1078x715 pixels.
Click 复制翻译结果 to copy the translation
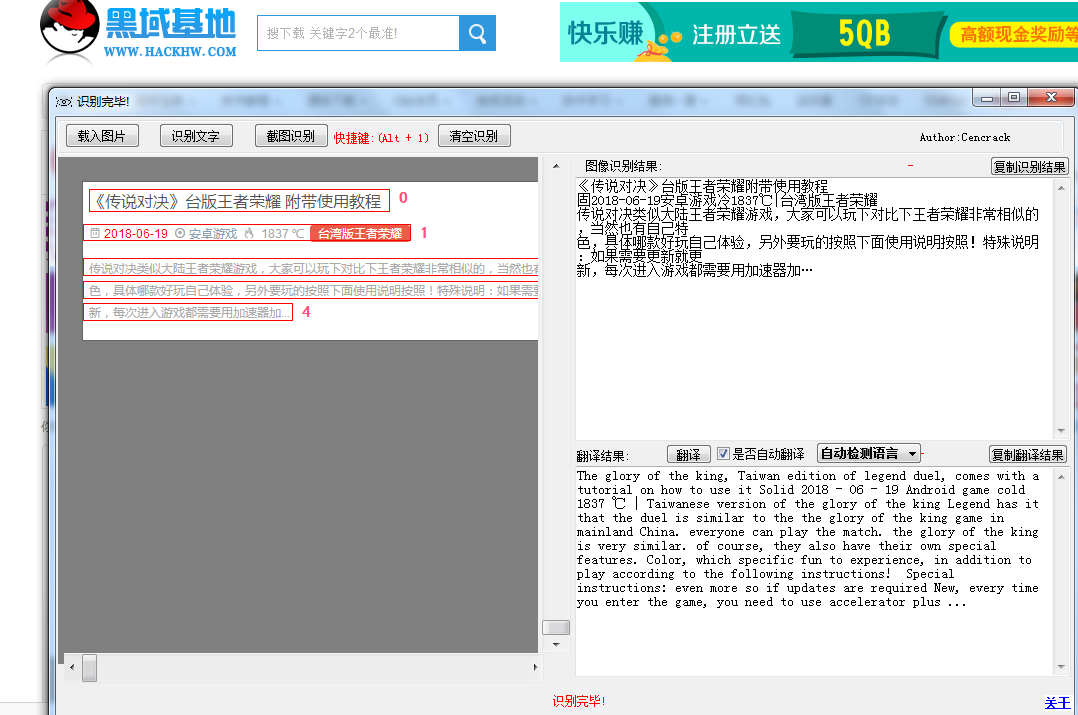click(x=1028, y=454)
